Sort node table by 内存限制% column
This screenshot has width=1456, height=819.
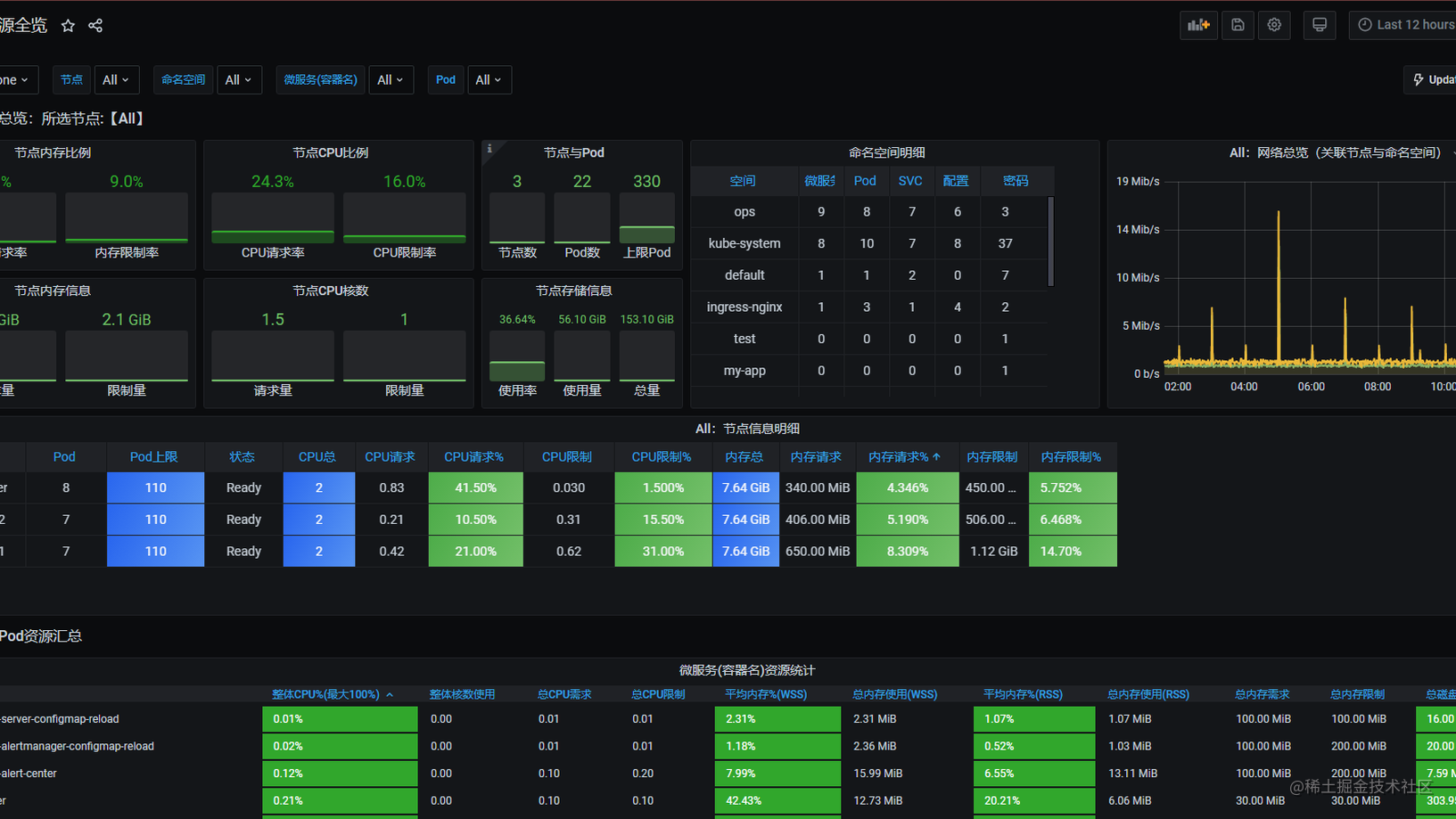coord(1072,457)
